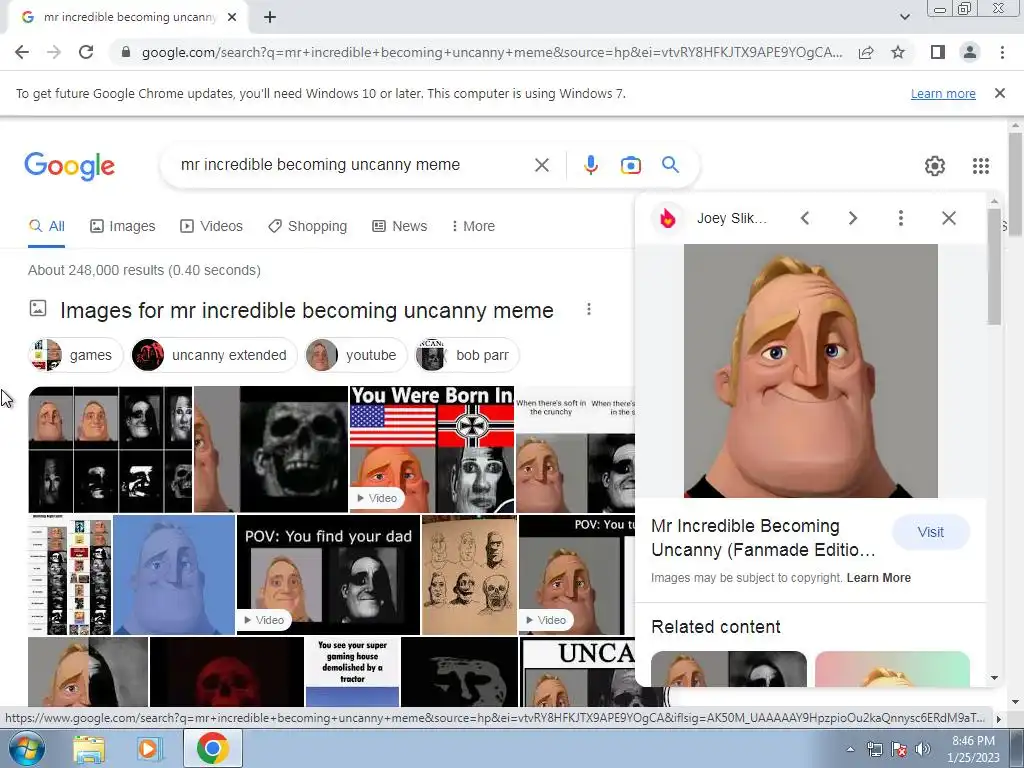Open options beside the 'Images for' heading
Viewport: 1024px width, 768px height.
tap(588, 309)
